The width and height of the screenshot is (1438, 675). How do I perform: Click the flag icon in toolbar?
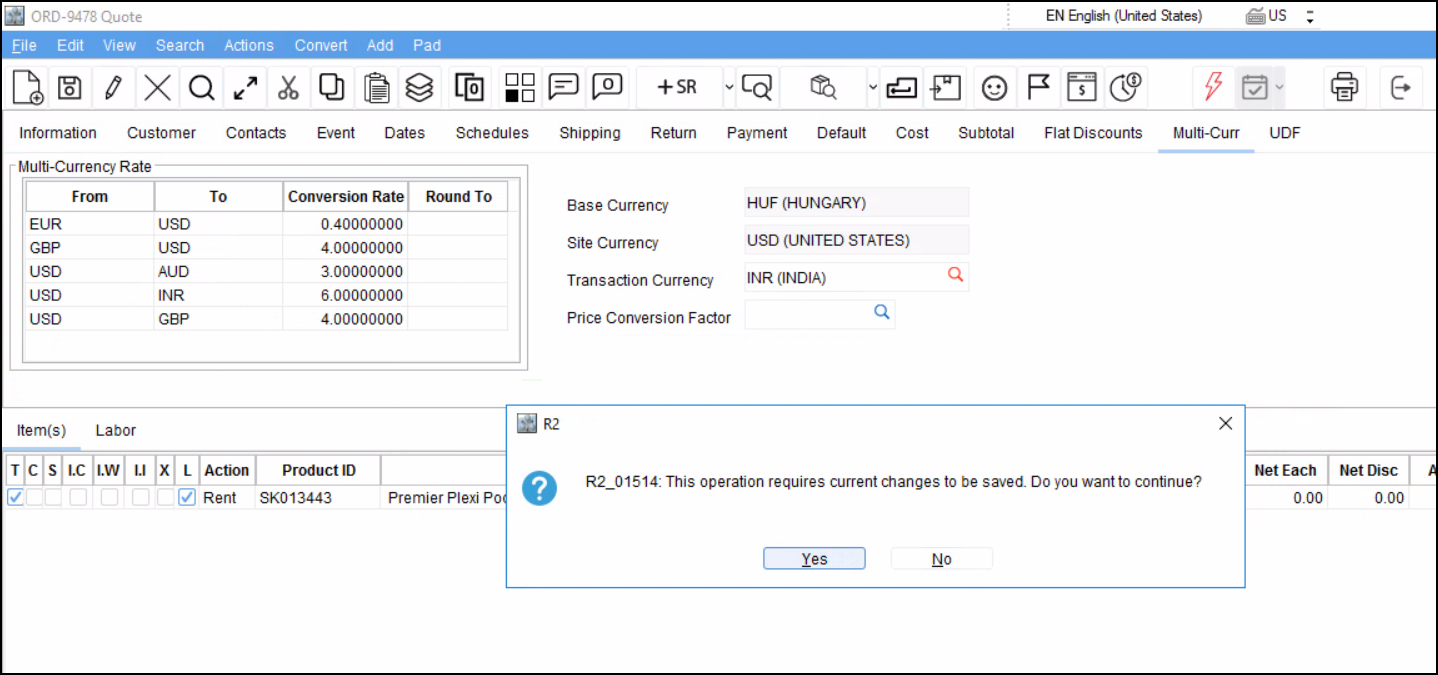(1039, 88)
